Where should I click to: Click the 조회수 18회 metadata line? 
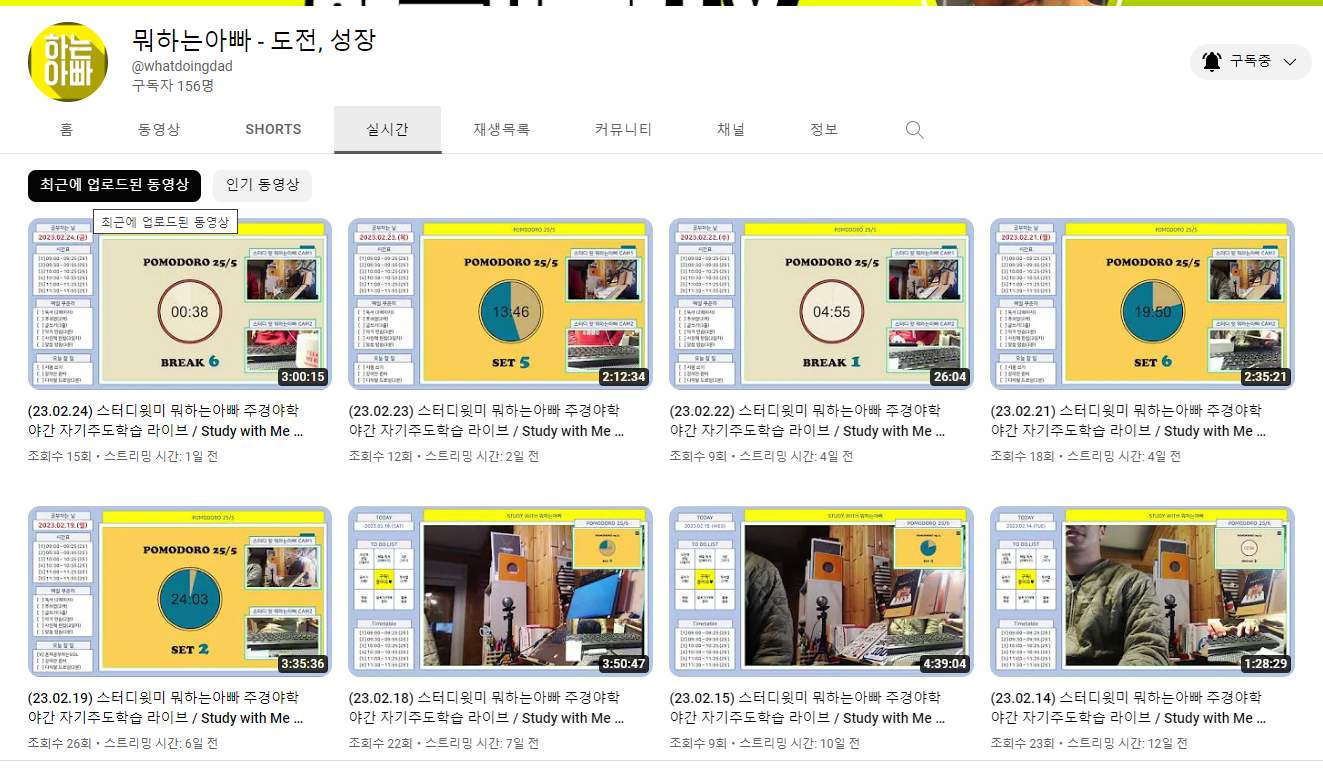1085,456
